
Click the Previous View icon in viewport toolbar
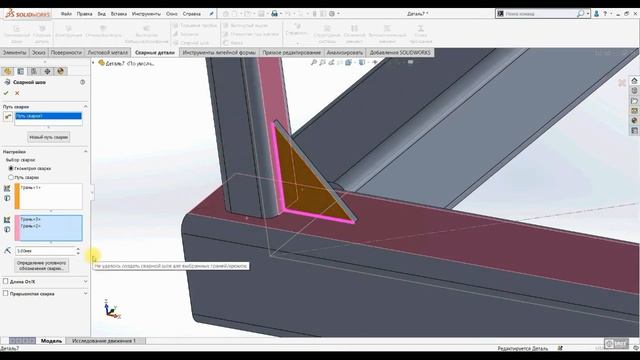pyautogui.click(x=331, y=62)
